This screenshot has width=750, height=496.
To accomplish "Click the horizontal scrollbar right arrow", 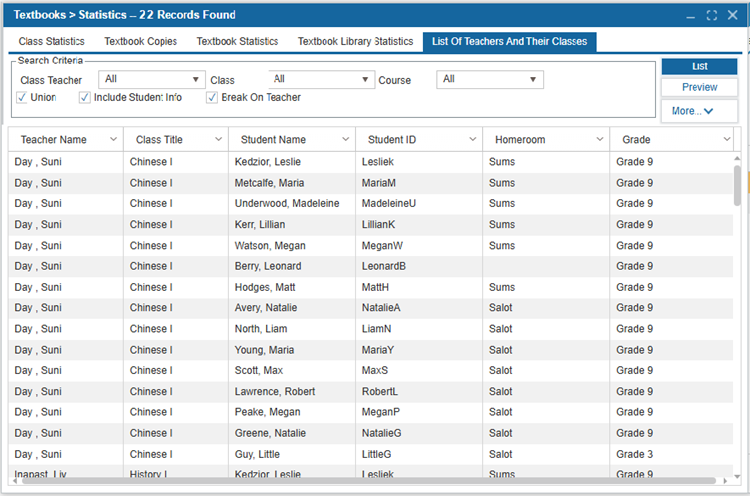I will tap(725, 481).
